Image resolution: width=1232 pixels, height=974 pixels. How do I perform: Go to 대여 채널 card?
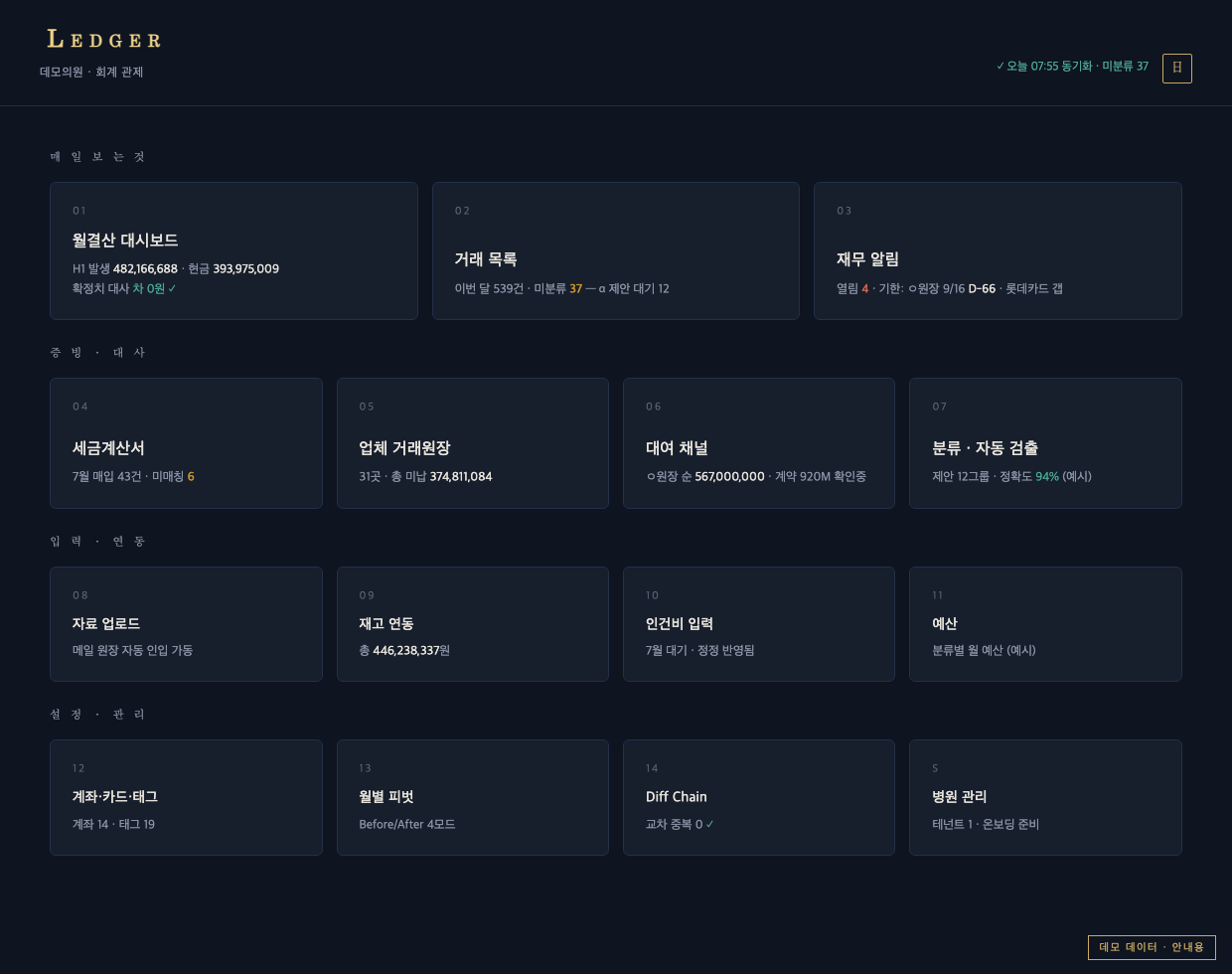tap(759, 443)
